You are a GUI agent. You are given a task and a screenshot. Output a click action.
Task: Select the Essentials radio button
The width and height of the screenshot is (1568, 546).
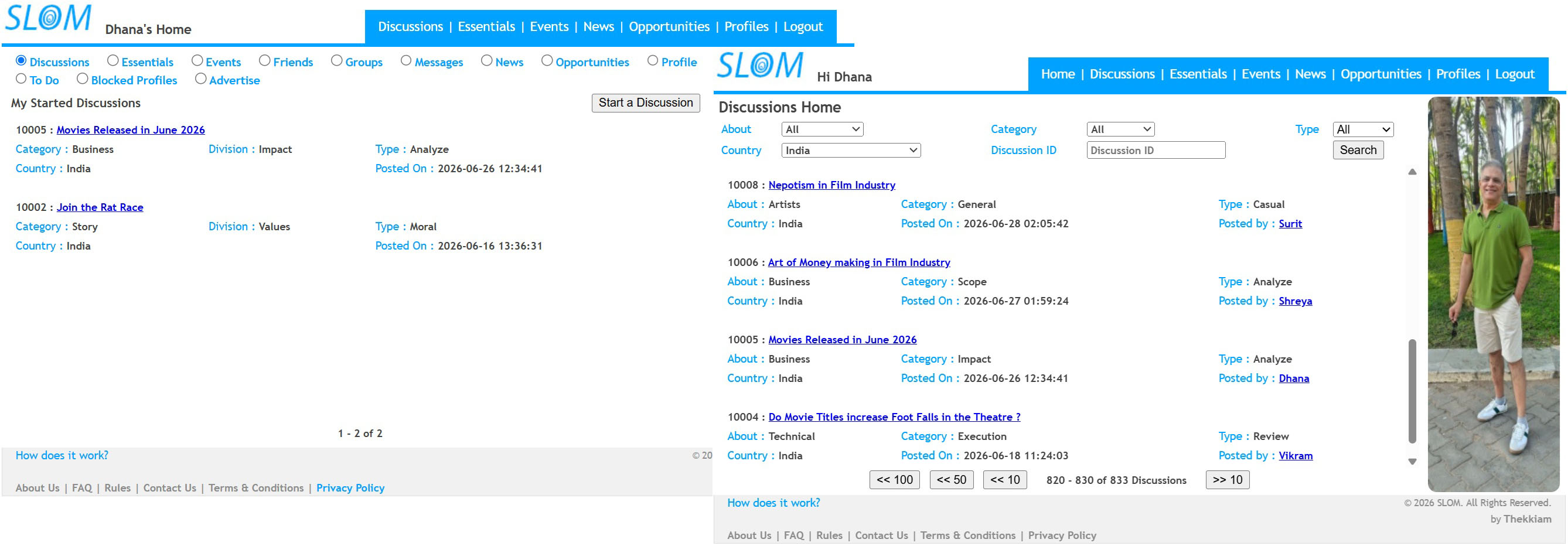(x=113, y=60)
